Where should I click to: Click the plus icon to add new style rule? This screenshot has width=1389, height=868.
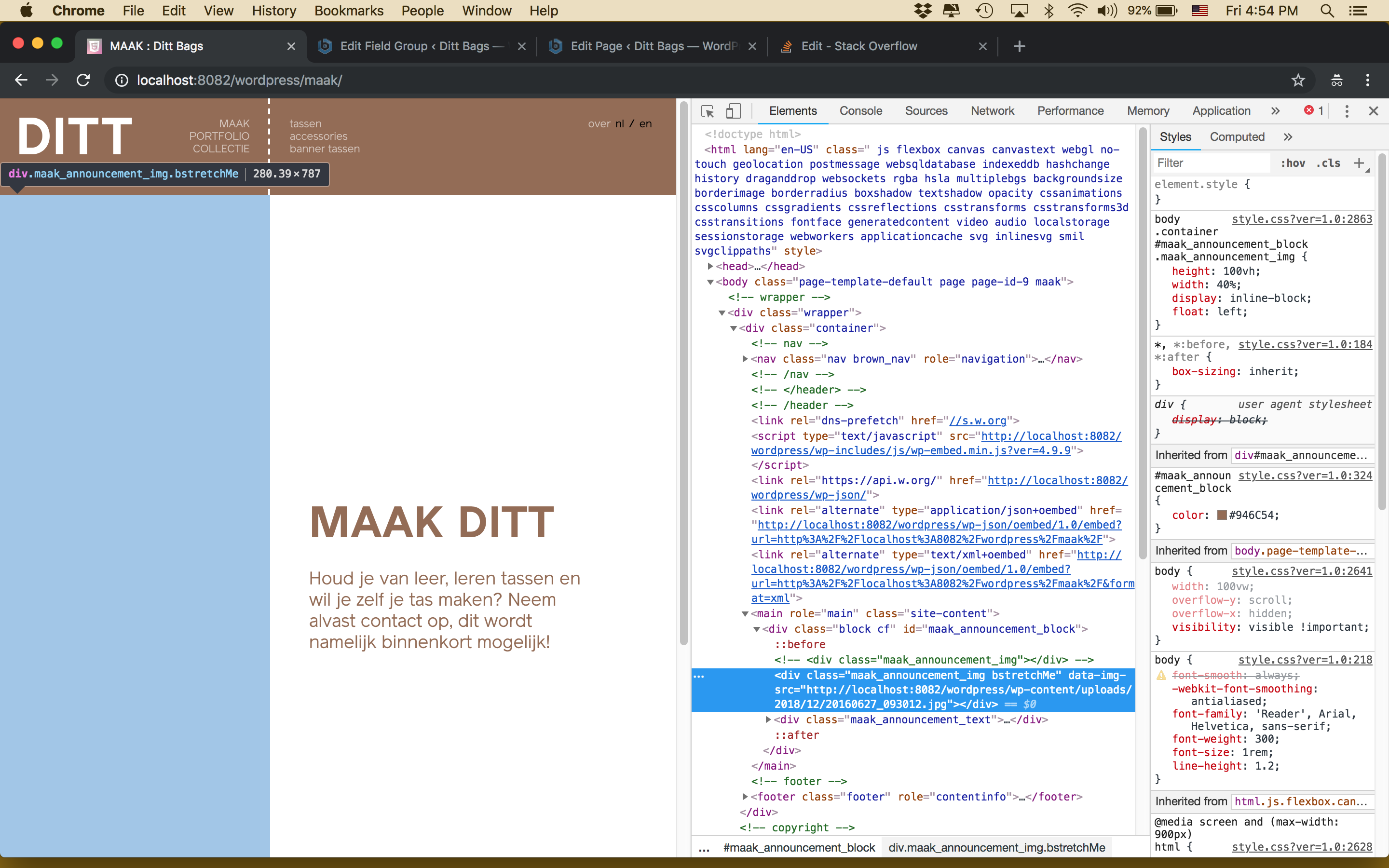click(x=1360, y=163)
